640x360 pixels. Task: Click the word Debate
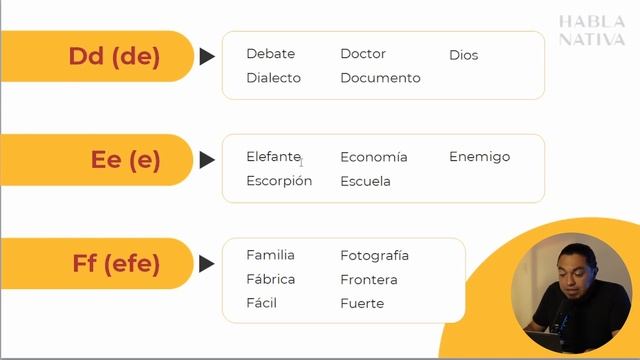pyautogui.click(x=271, y=53)
